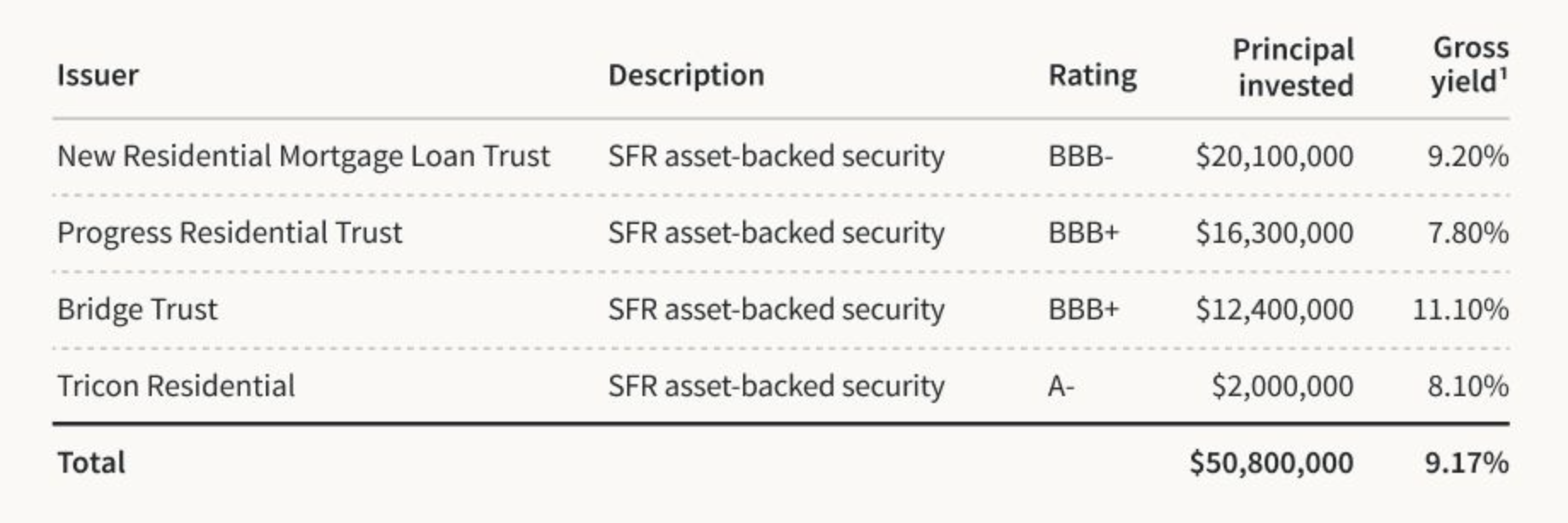Click the A- rating cell
The height and width of the screenshot is (523, 1568).
pyautogui.click(x=1061, y=386)
